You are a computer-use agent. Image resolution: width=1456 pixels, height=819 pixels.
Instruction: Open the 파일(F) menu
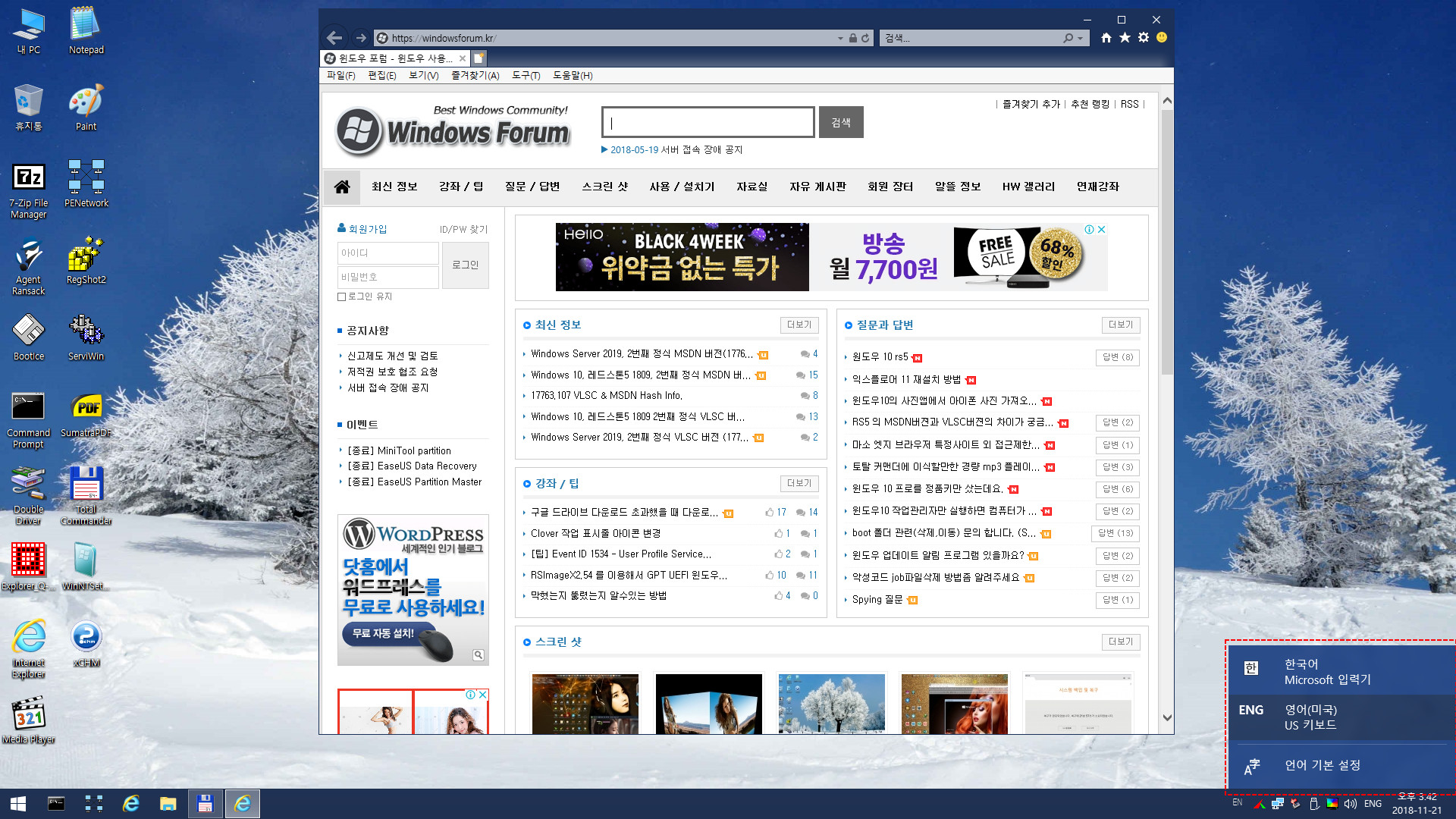click(x=341, y=75)
